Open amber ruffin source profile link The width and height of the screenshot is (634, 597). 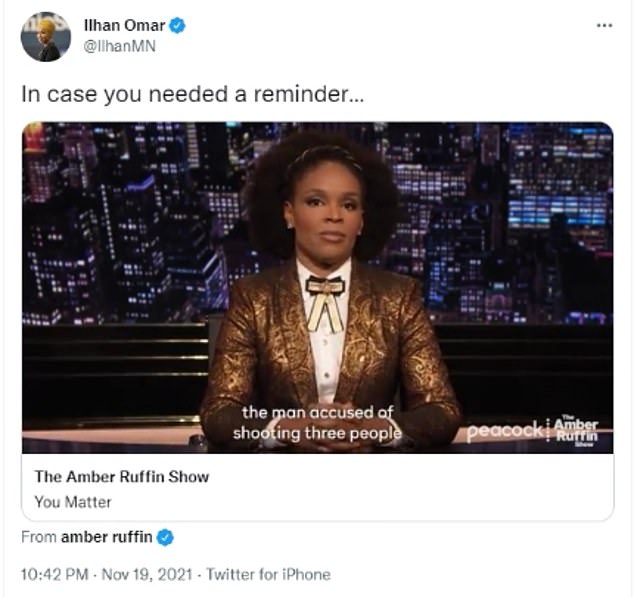106,537
